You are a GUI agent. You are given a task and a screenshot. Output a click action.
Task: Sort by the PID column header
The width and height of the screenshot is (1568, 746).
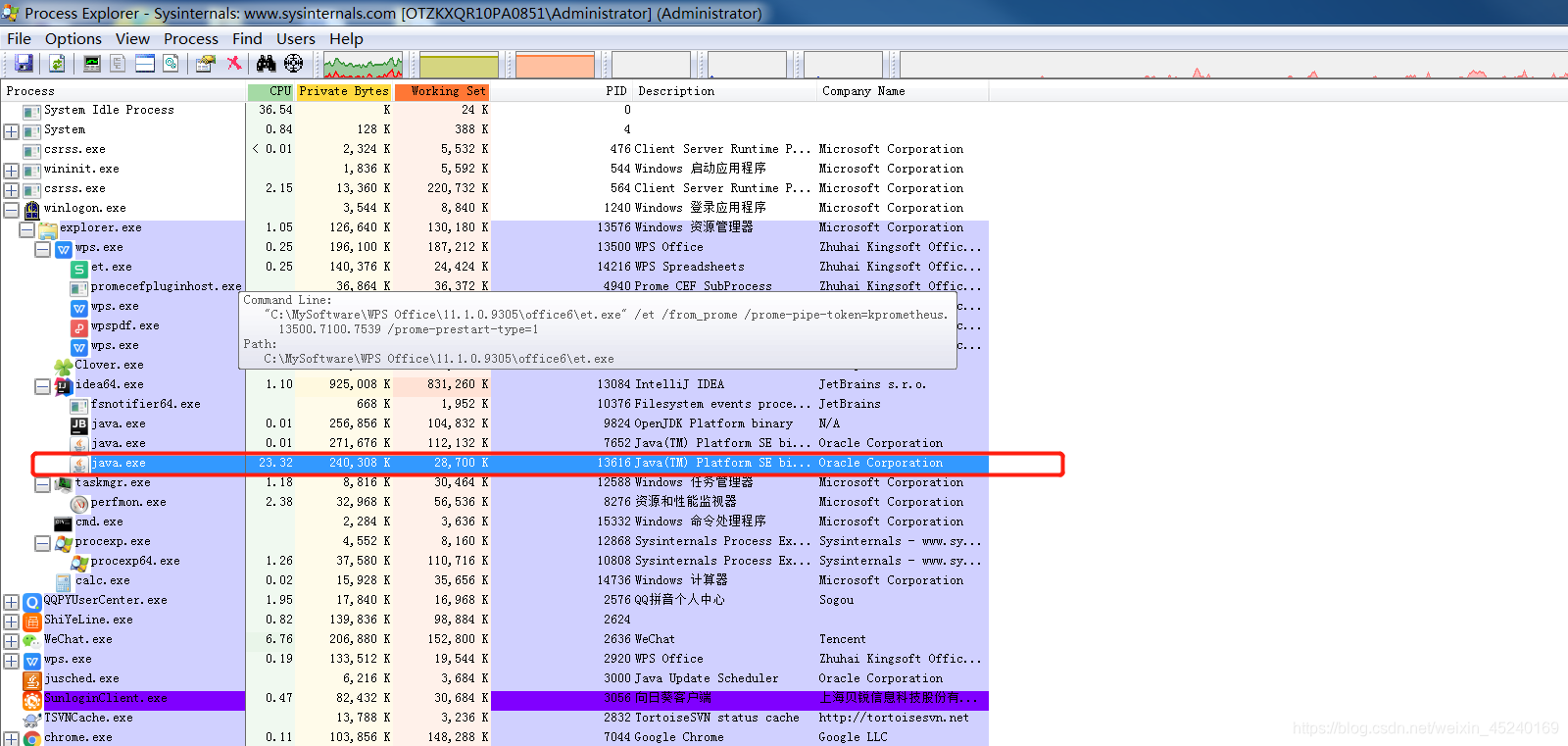(562, 91)
